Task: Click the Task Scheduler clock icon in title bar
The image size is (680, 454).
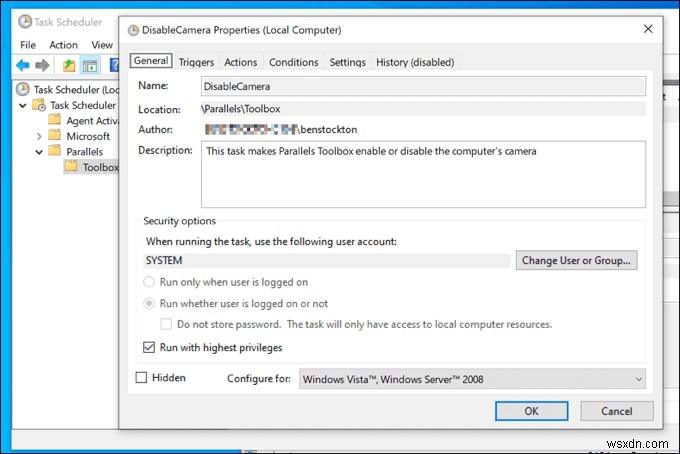Action: (x=25, y=22)
